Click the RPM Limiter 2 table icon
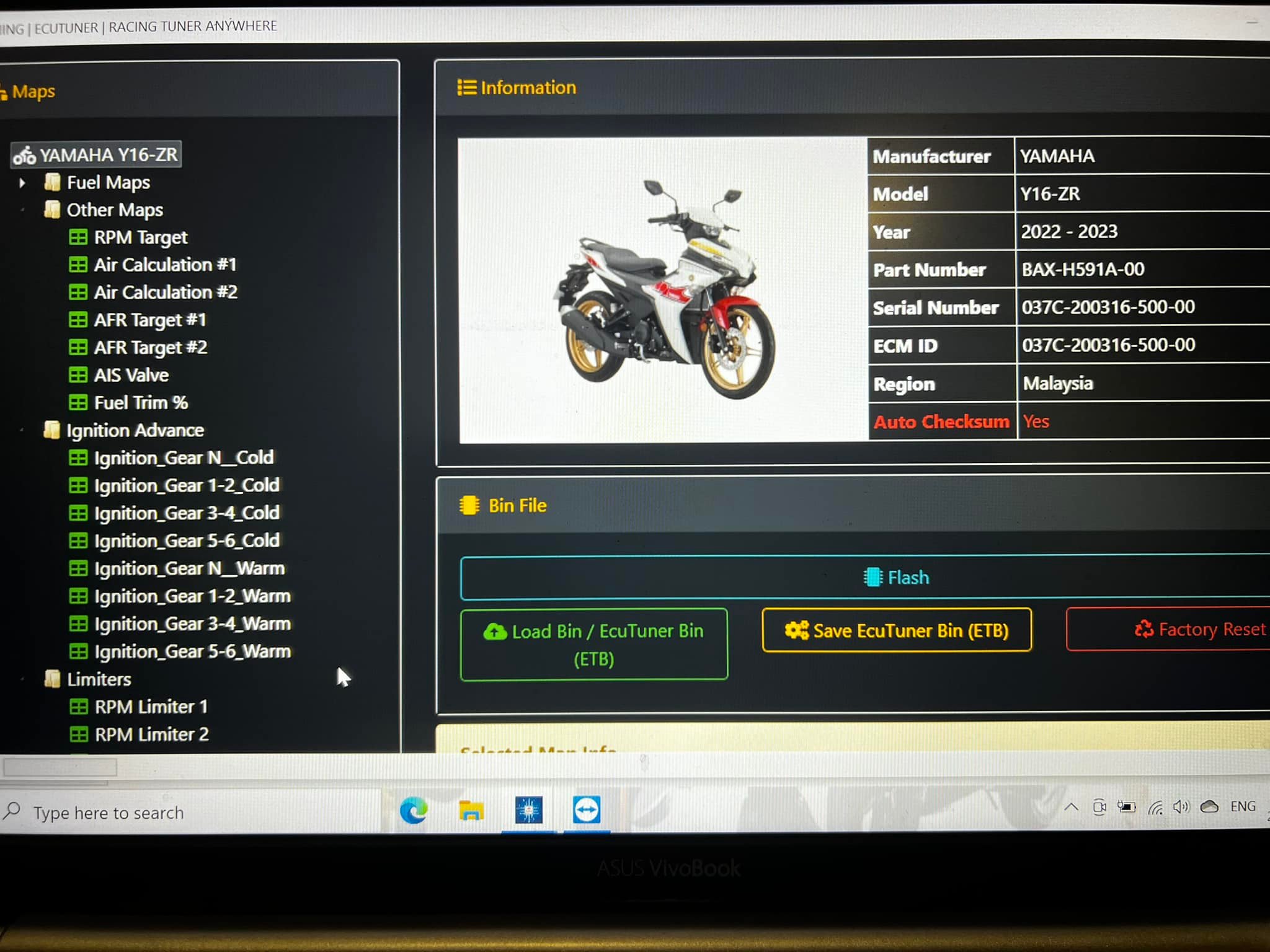This screenshot has width=1270, height=952. (79, 734)
